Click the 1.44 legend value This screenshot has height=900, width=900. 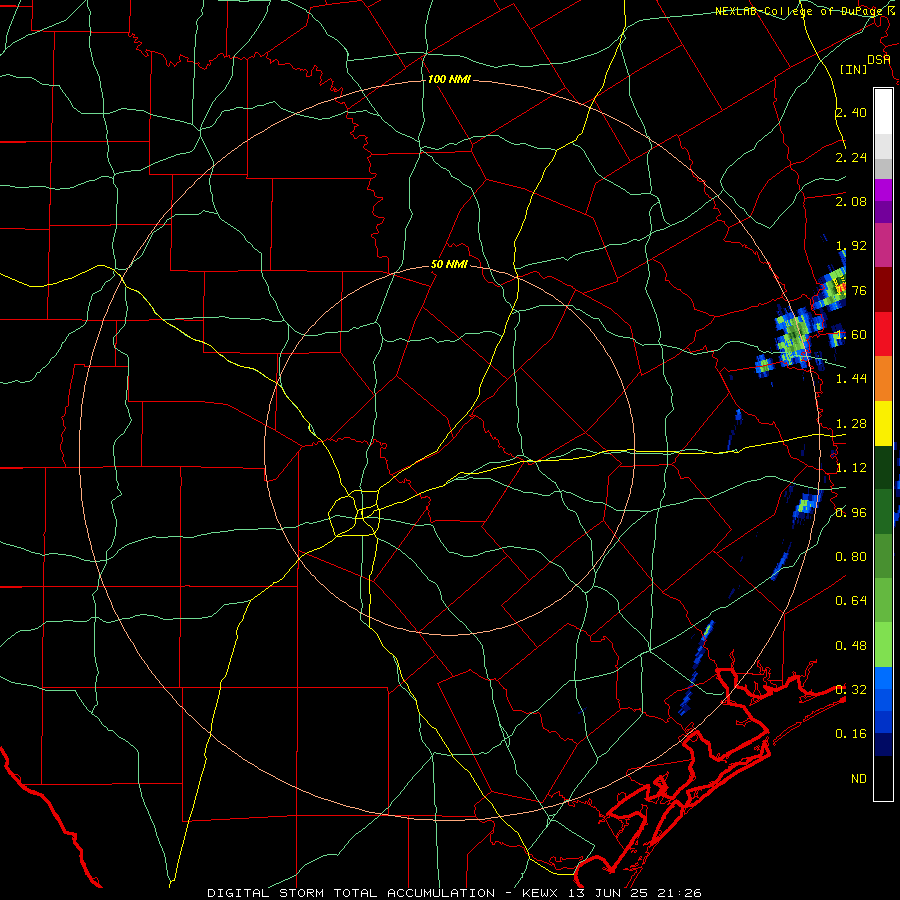coord(851,379)
